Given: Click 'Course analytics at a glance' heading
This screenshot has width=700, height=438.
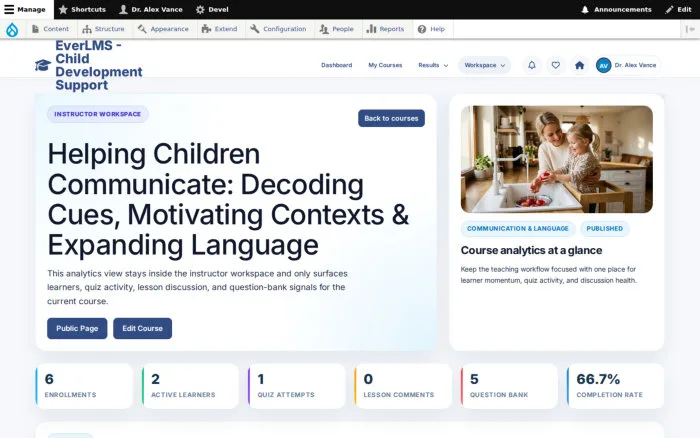Looking at the screenshot, I should pos(531,250).
